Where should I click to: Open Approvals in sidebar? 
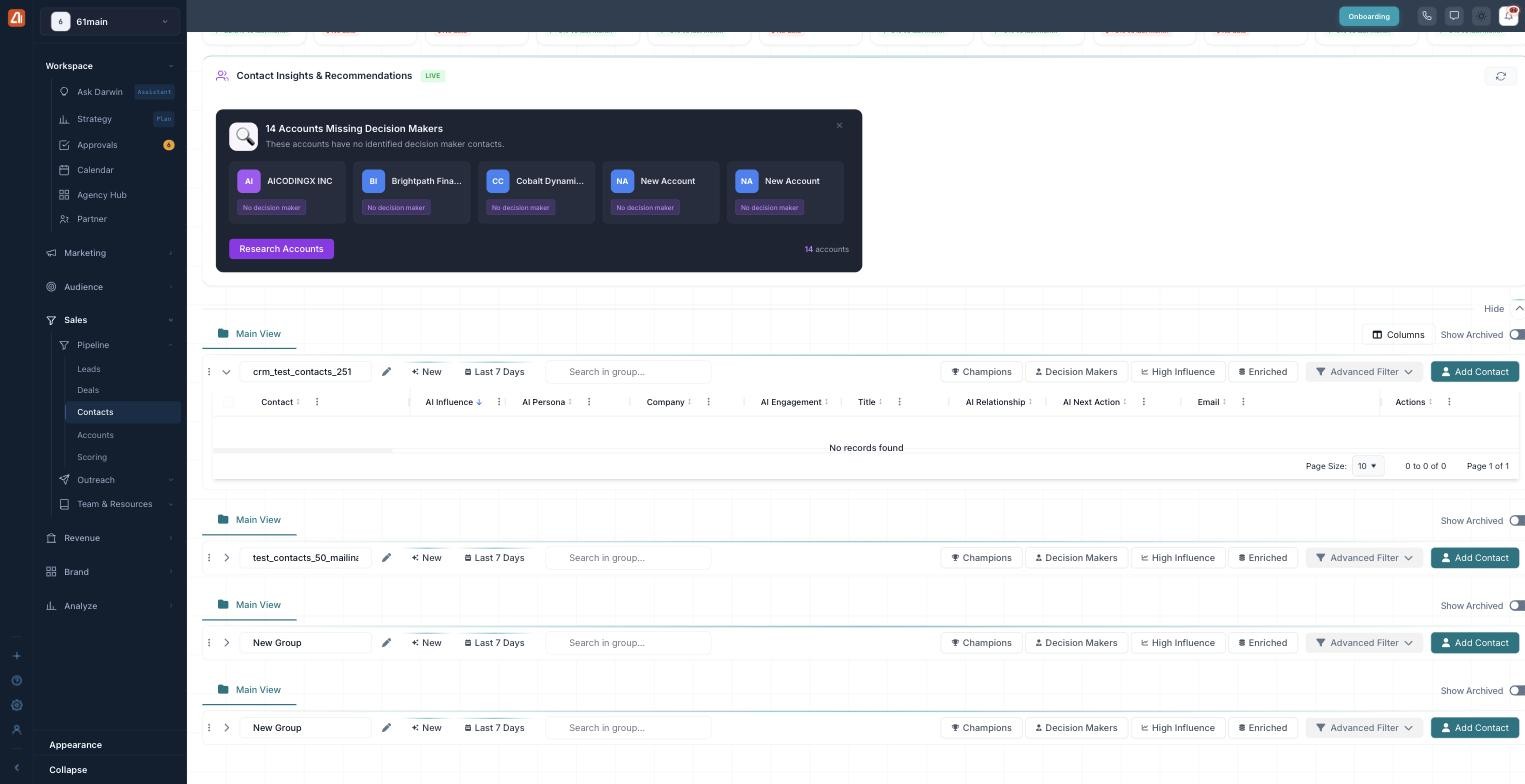97,145
